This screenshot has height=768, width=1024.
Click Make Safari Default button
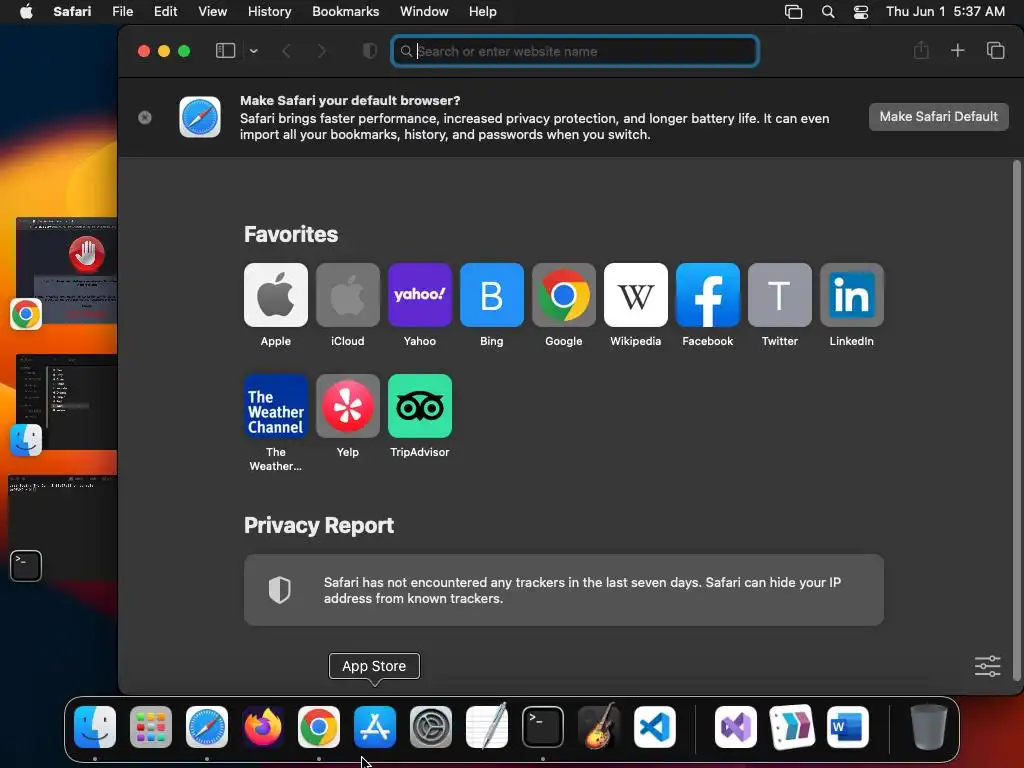[938, 116]
